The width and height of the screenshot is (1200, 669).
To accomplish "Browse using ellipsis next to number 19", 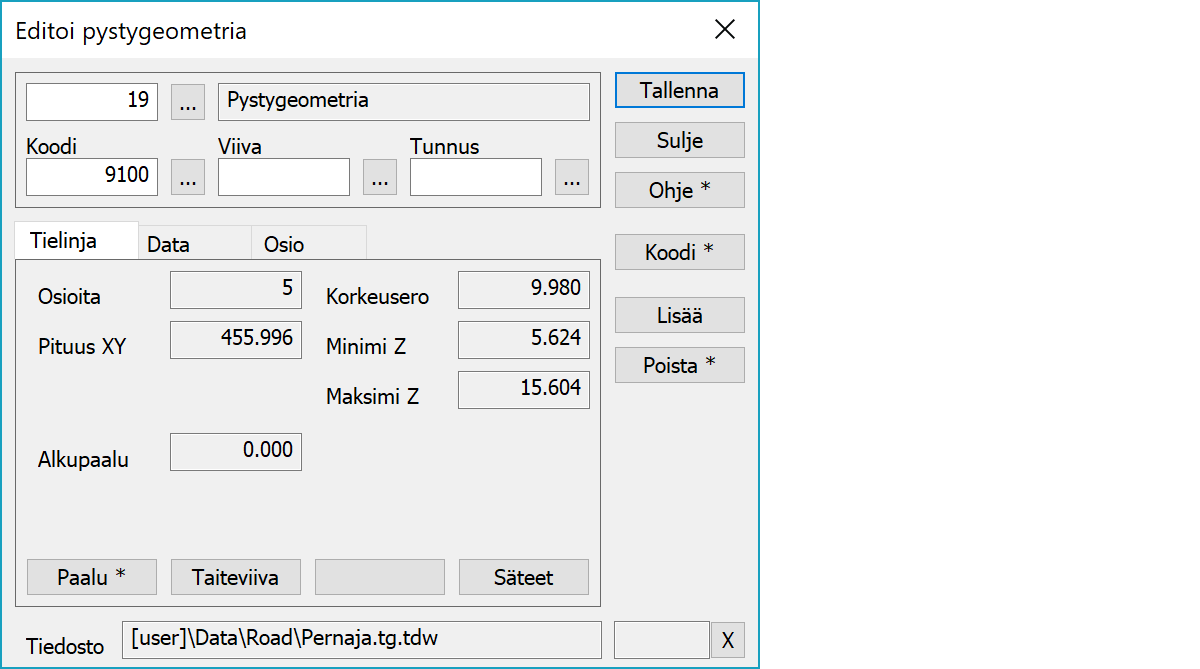I will [x=188, y=101].
